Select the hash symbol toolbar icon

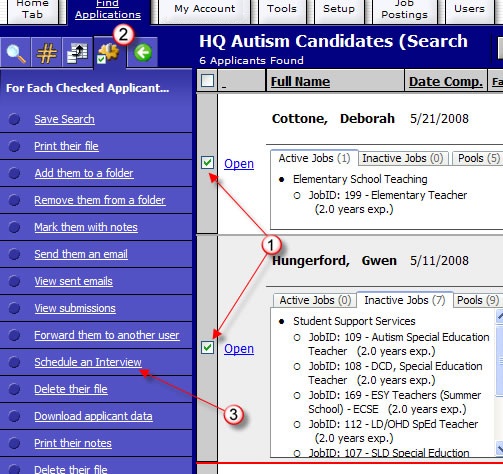tap(46, 53)
